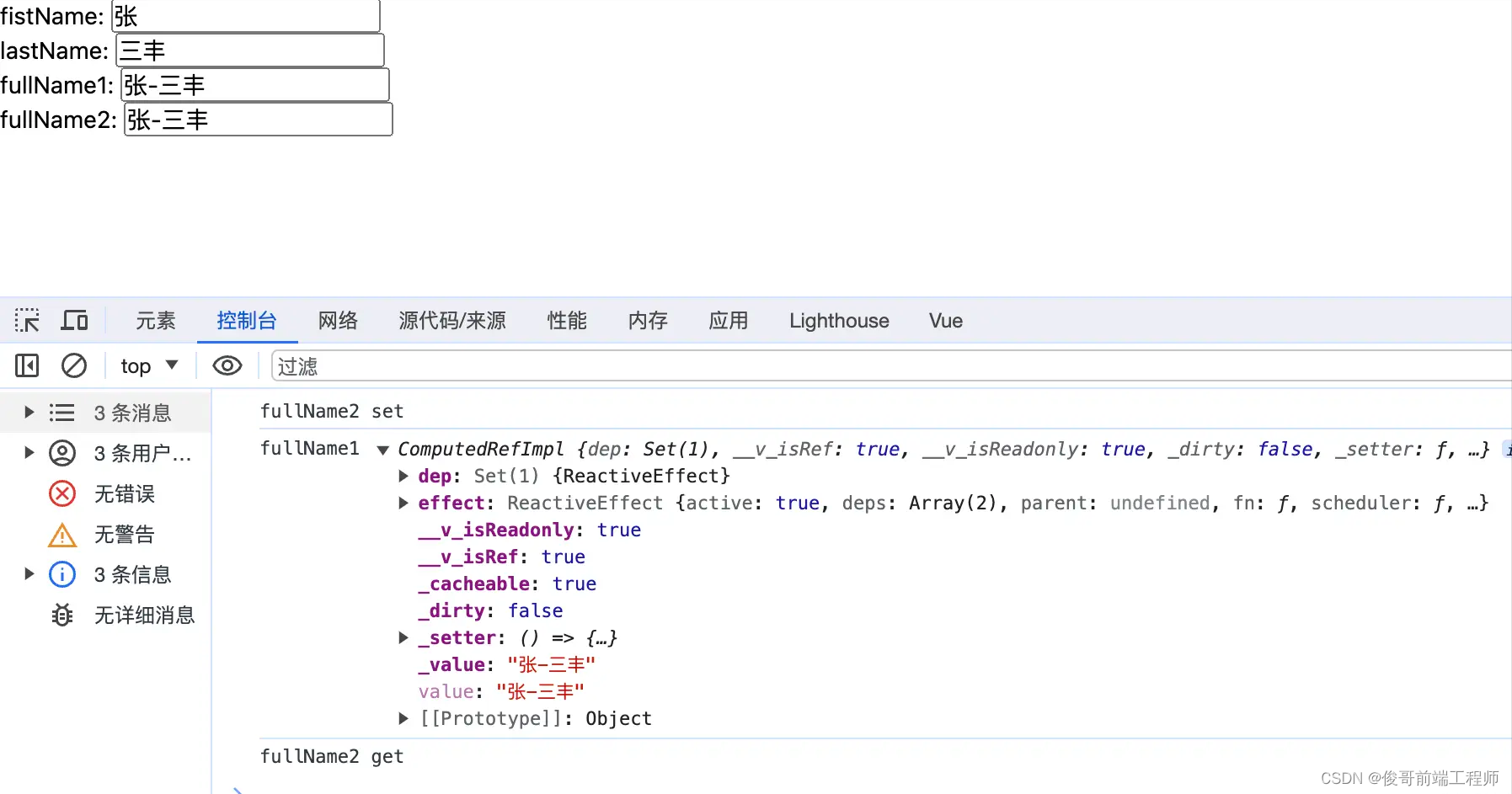Click the bug icon beside 无详细消息
Screen dimensions: 1512x794
(62, 615)
